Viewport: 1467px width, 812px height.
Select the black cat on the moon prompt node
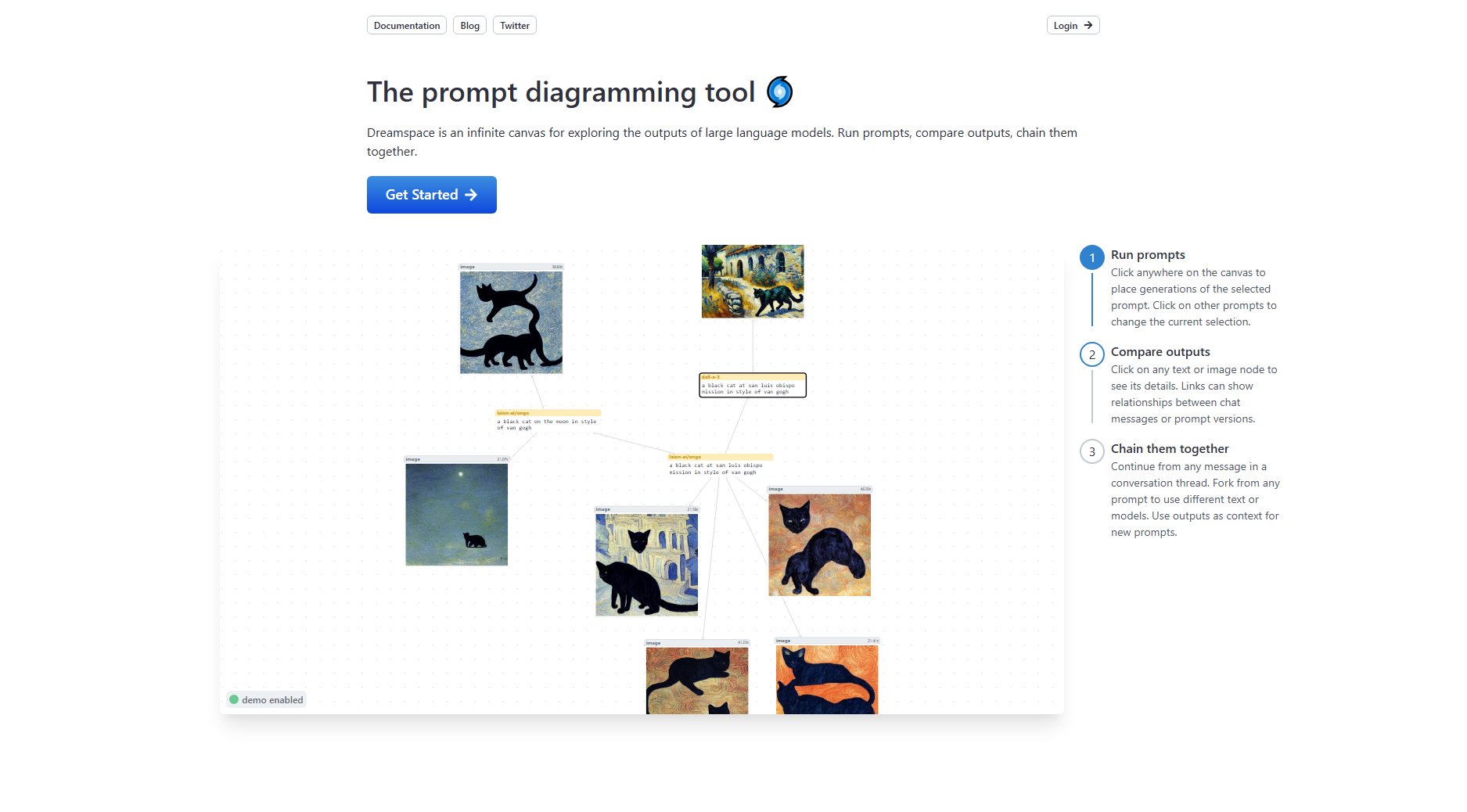548,420
